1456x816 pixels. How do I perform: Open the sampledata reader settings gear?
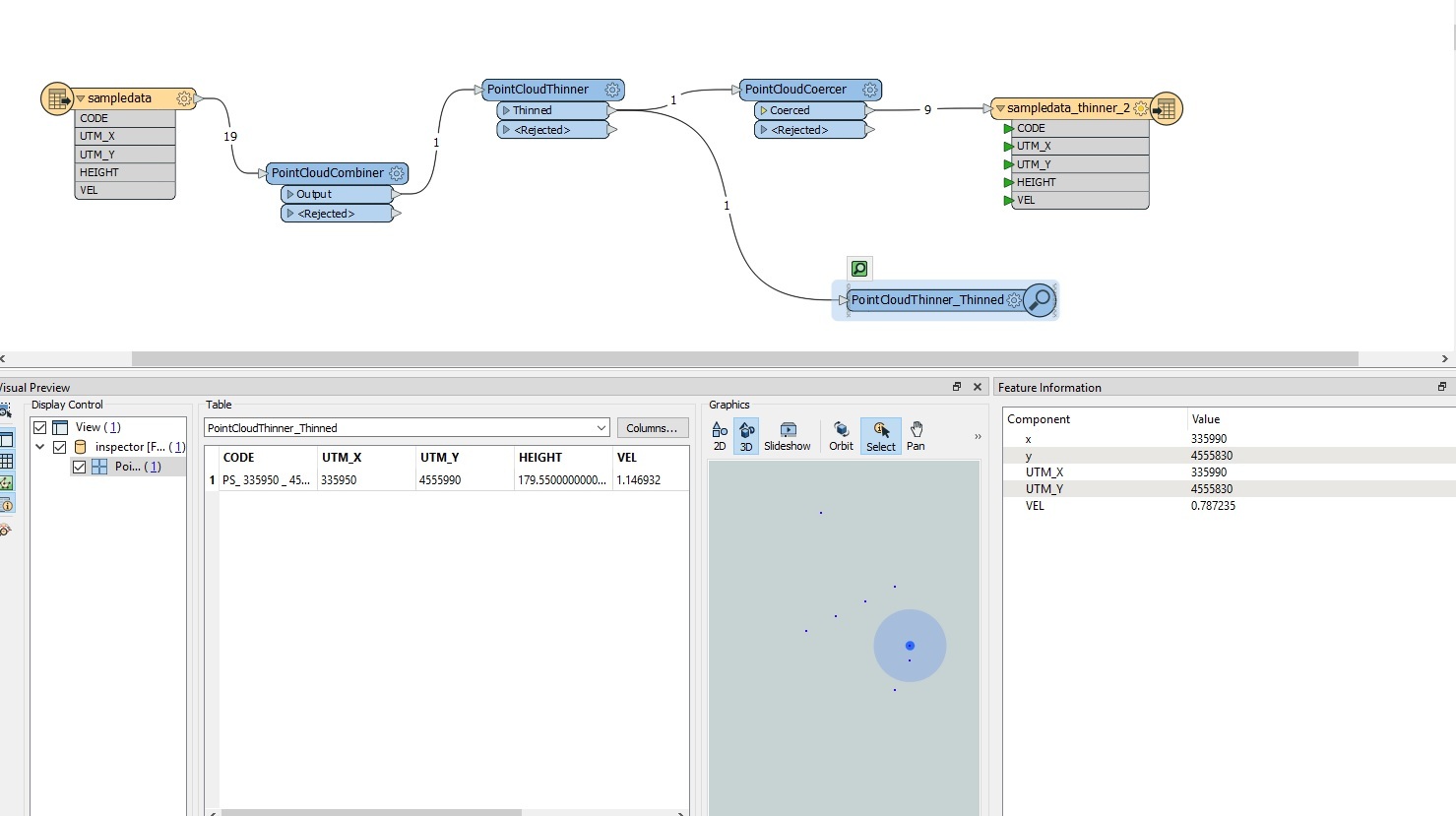click(x=184, y=98)
